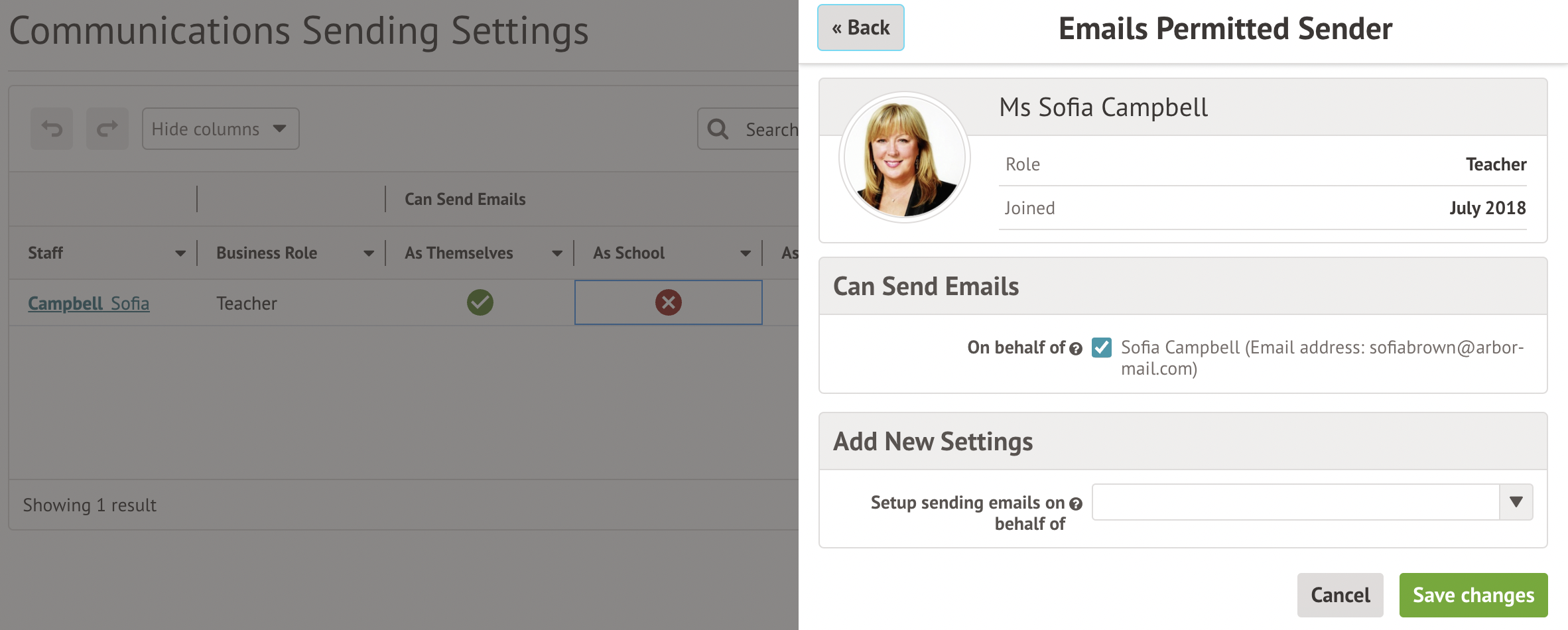Click the red cross As School icon
The width and height of the screenshot is (1568, 630).
click(x=668, y=302)
